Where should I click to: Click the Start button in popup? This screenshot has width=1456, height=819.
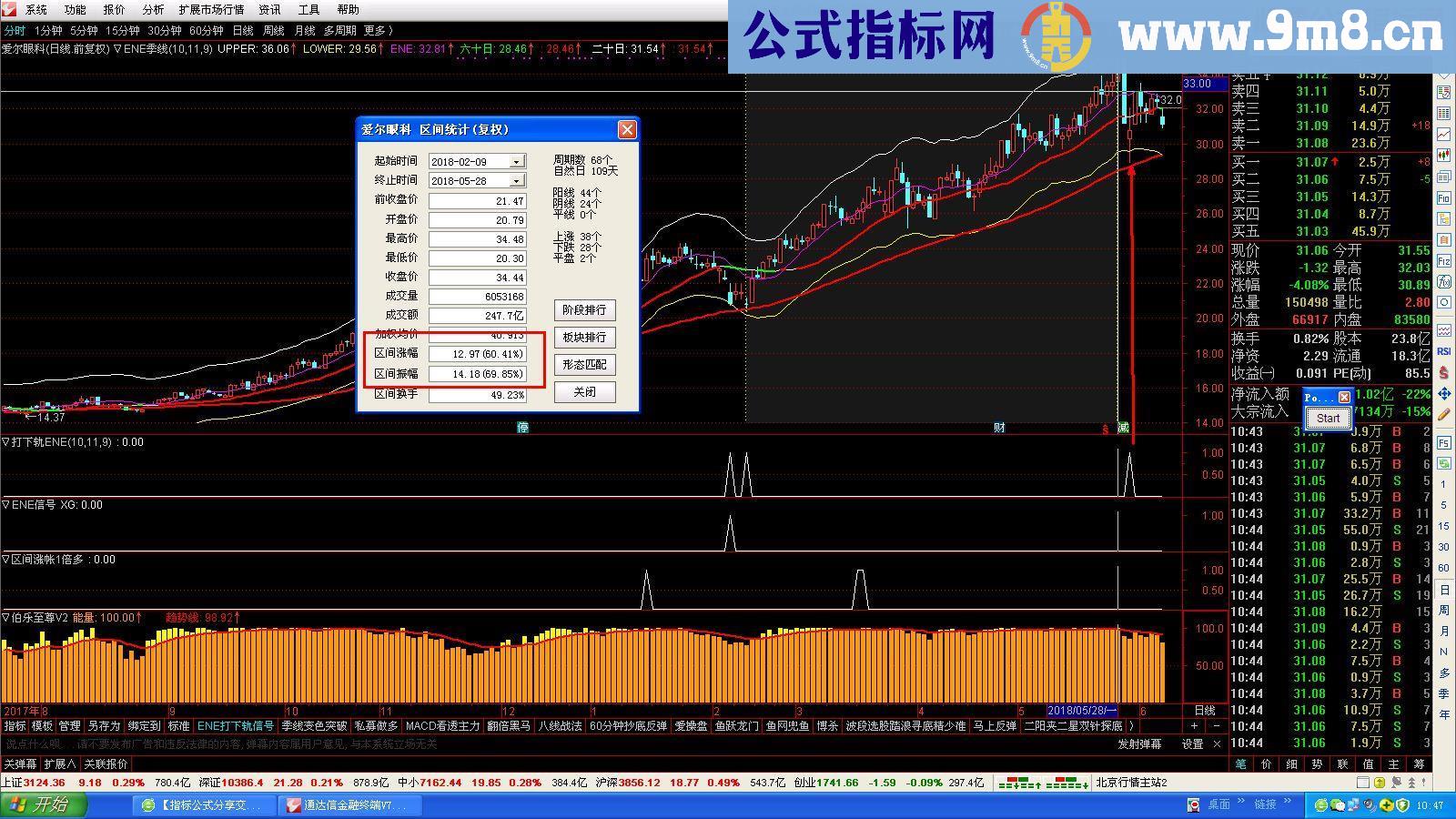[x=1328, y=419]
